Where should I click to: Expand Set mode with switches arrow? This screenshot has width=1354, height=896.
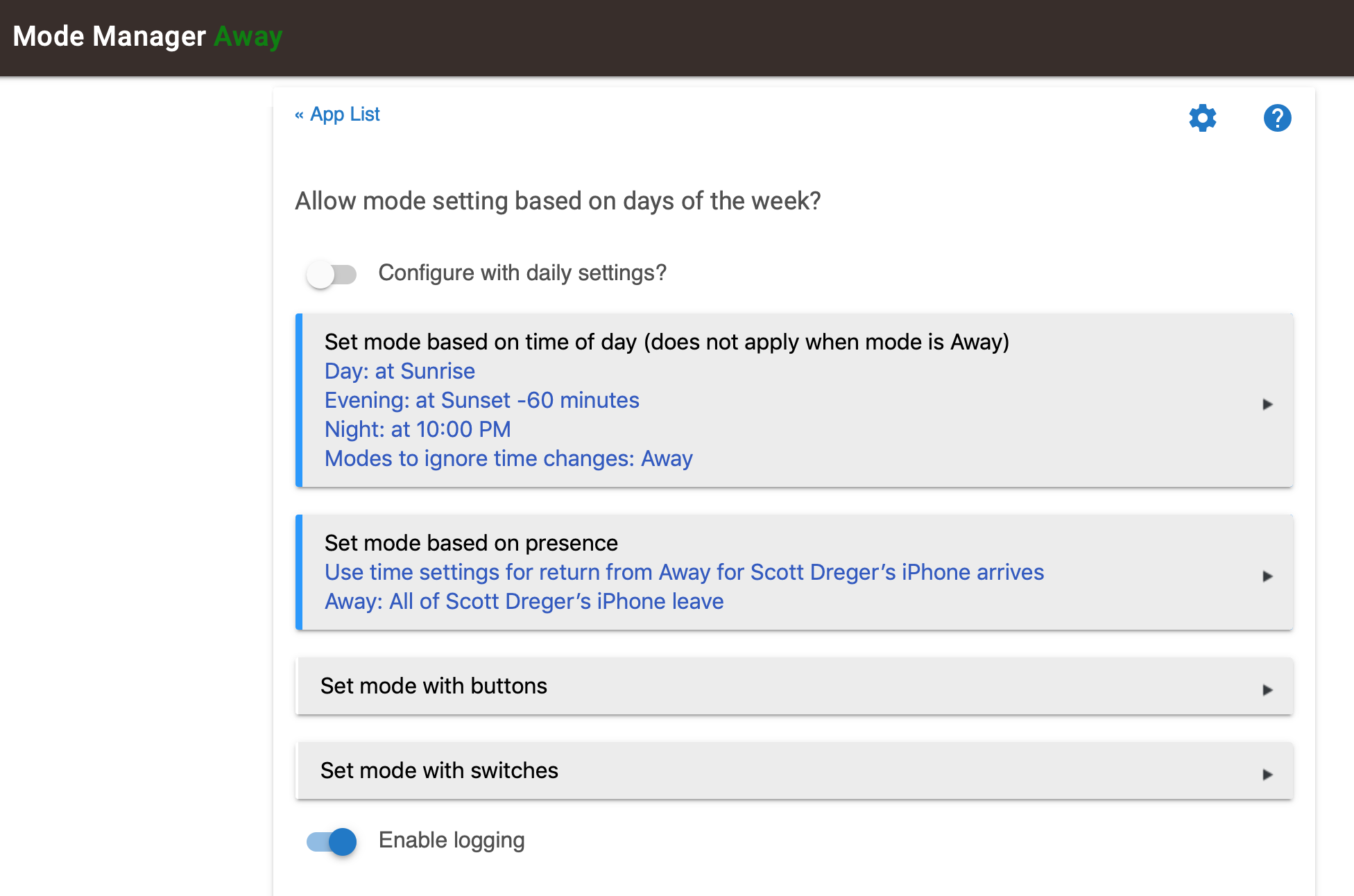coord(1267,775)
